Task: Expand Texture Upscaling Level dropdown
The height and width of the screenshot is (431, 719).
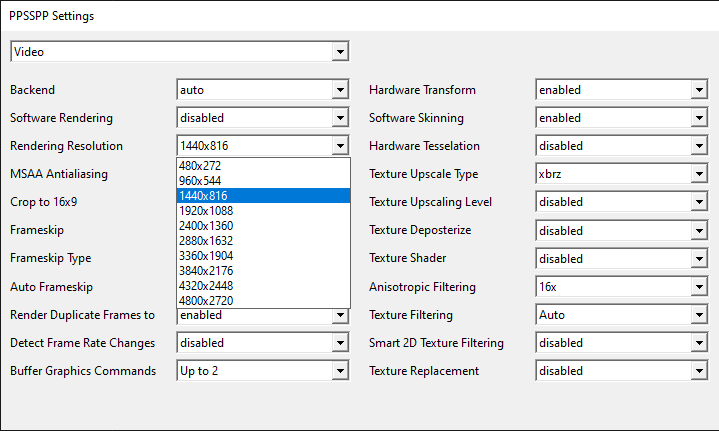Action: pyautogui.click(x=622, y=202)
